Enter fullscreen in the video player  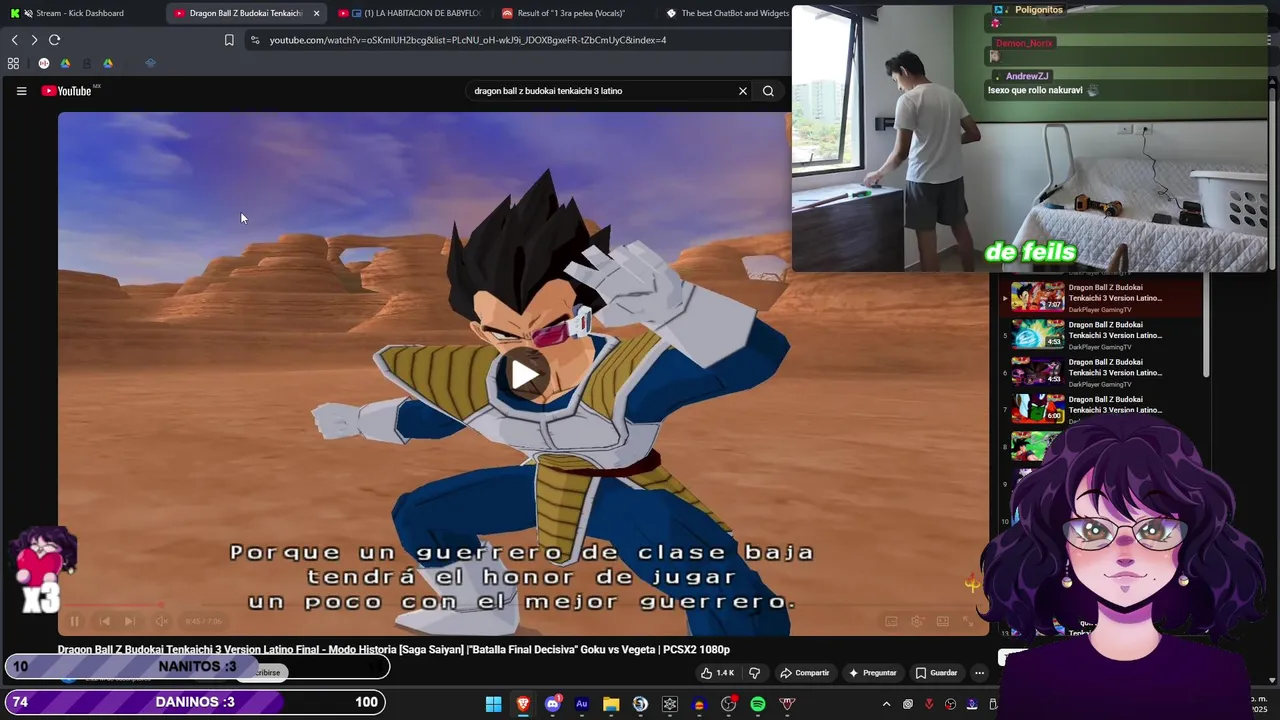(x=967, y=621)
